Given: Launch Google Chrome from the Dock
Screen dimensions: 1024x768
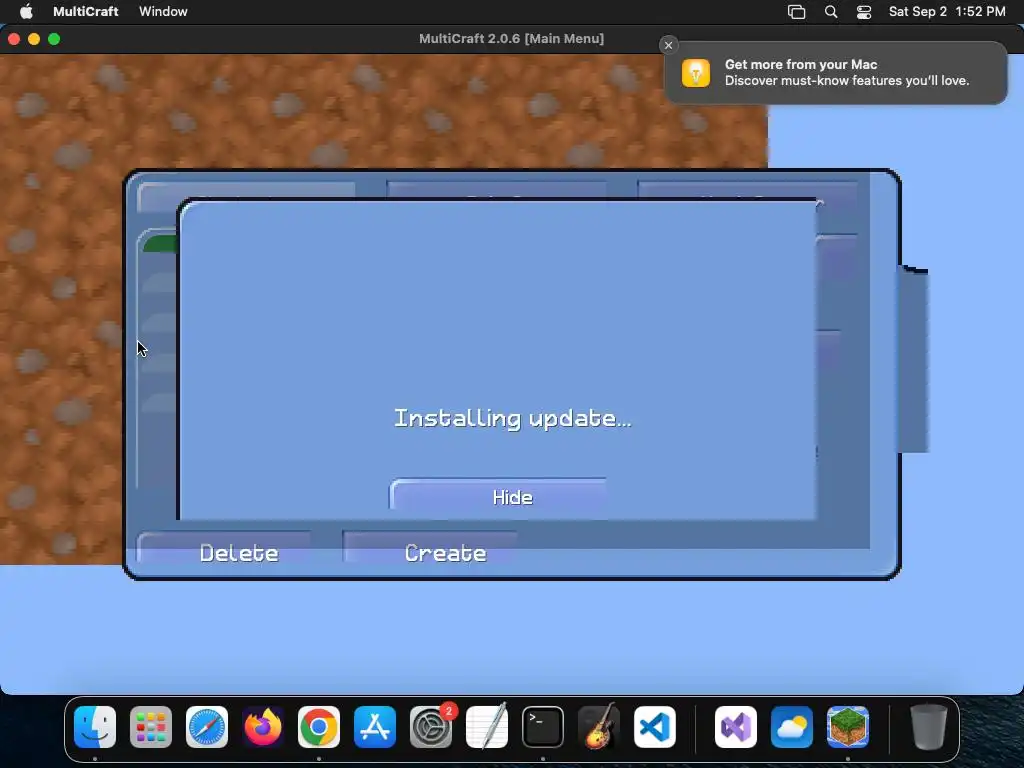Looking at the screenshot, I should [319, 727].
